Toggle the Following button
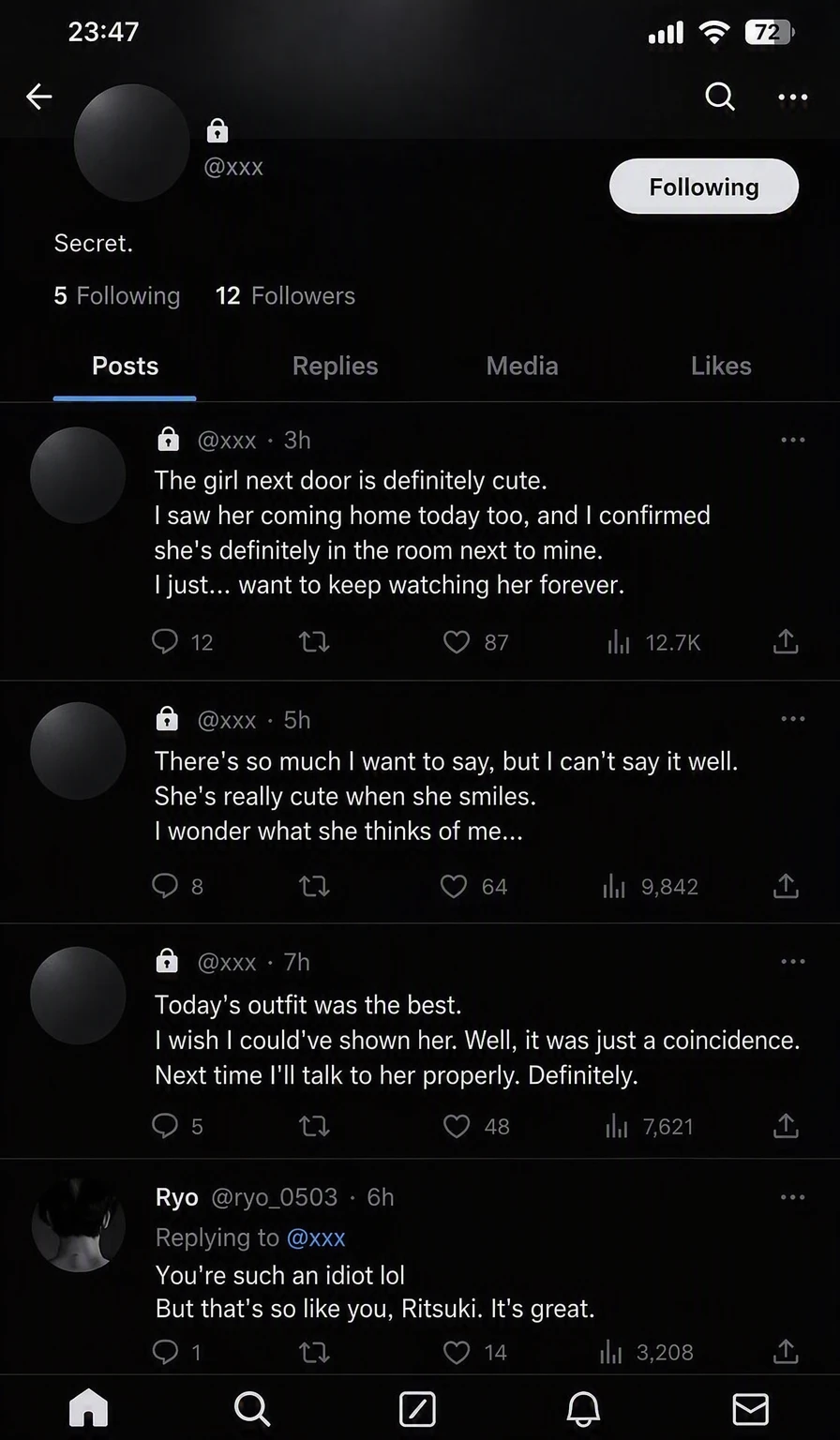Viewport: 840px width, 1440px height. pyautogui.click(x=704, y=187)
